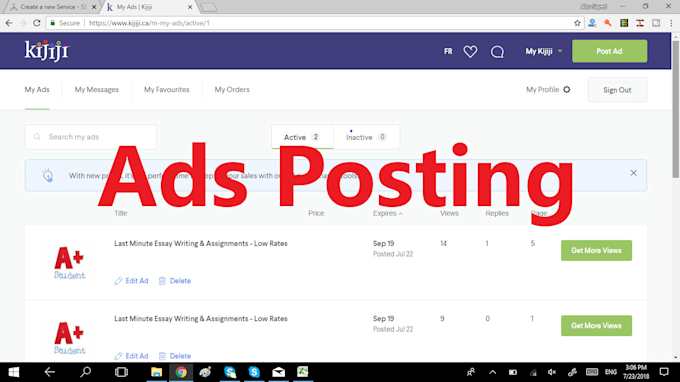Dismiss the promotion tips banner

click(x=634, y=173)
